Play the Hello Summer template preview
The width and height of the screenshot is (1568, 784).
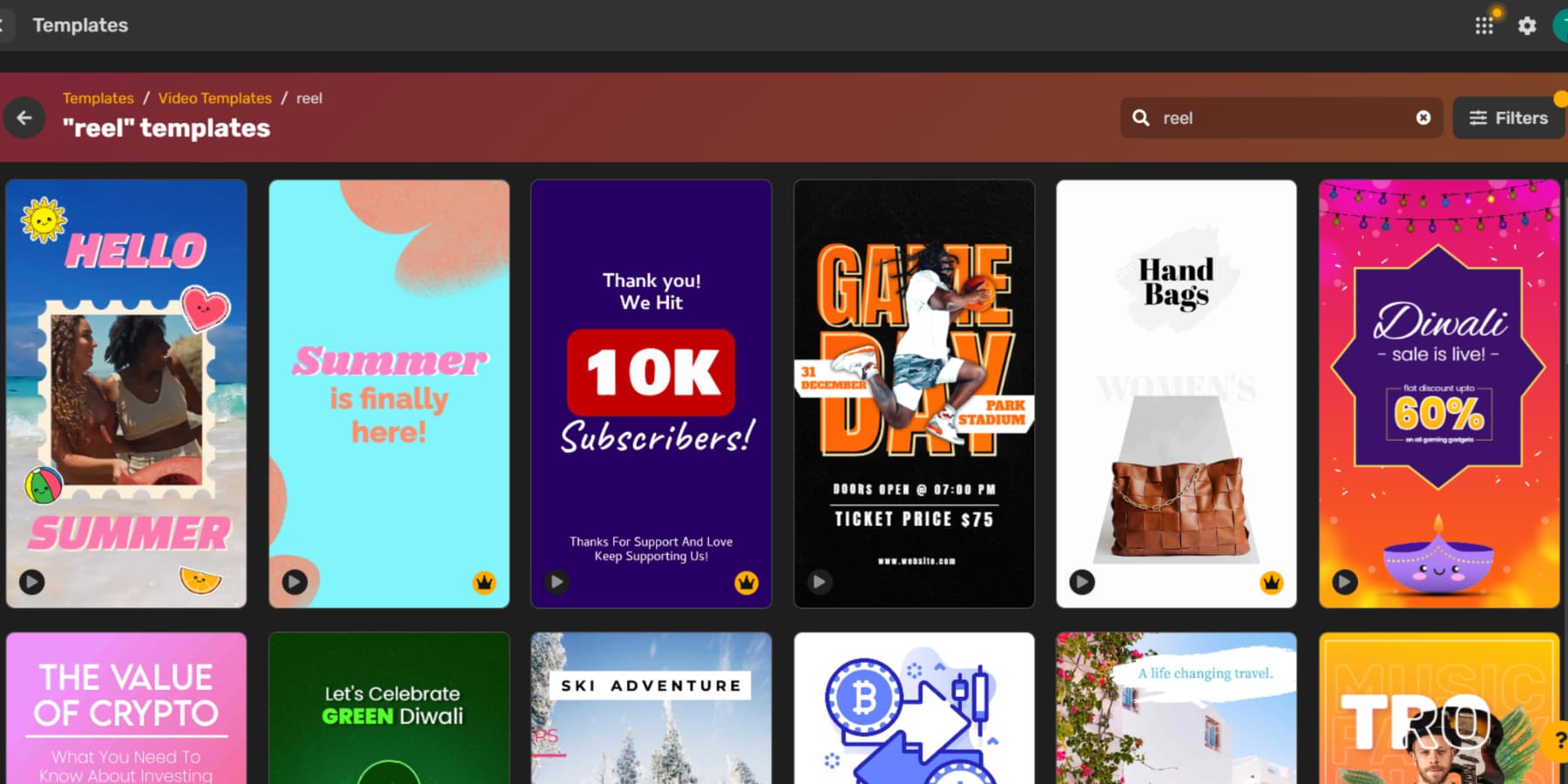pyautogui.click(x=31, y=582)
